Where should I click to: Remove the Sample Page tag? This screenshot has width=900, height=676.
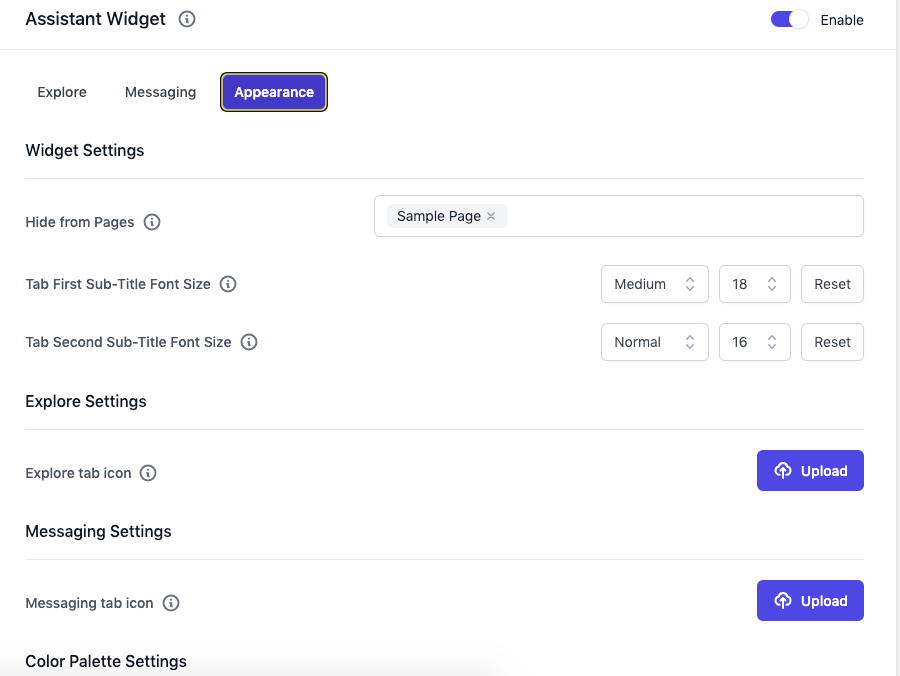(491, 216)
